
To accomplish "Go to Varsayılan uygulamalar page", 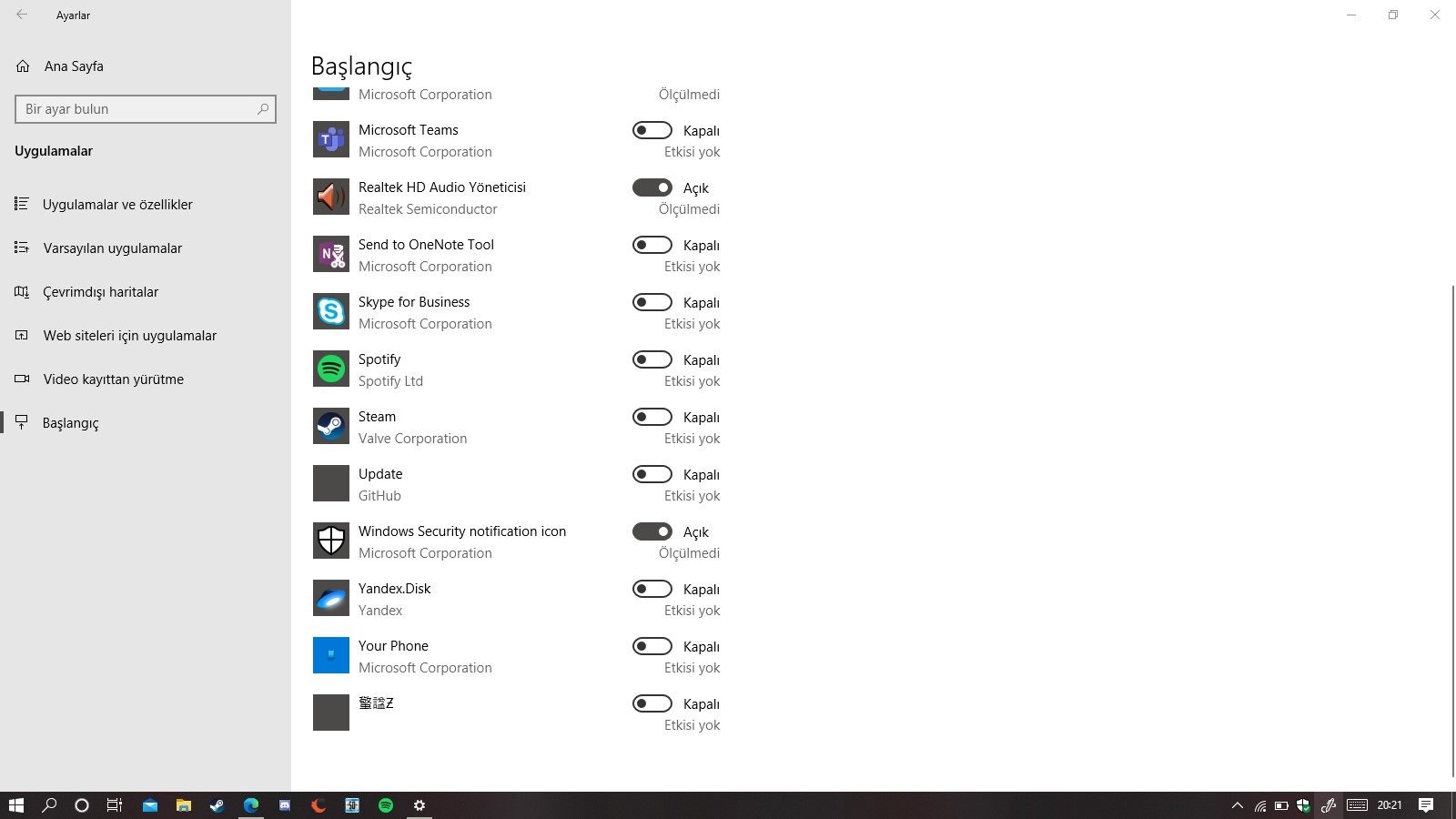I will (146, 248).
